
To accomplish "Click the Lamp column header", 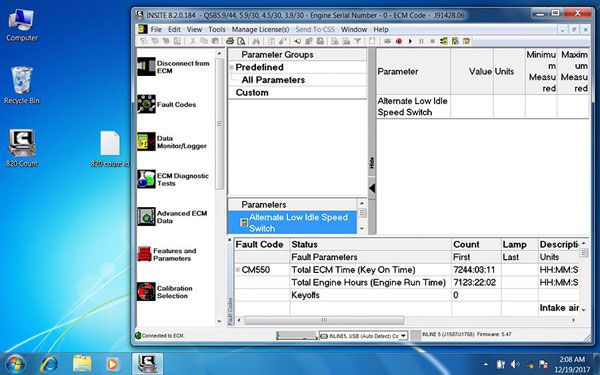I will point(520,245).
